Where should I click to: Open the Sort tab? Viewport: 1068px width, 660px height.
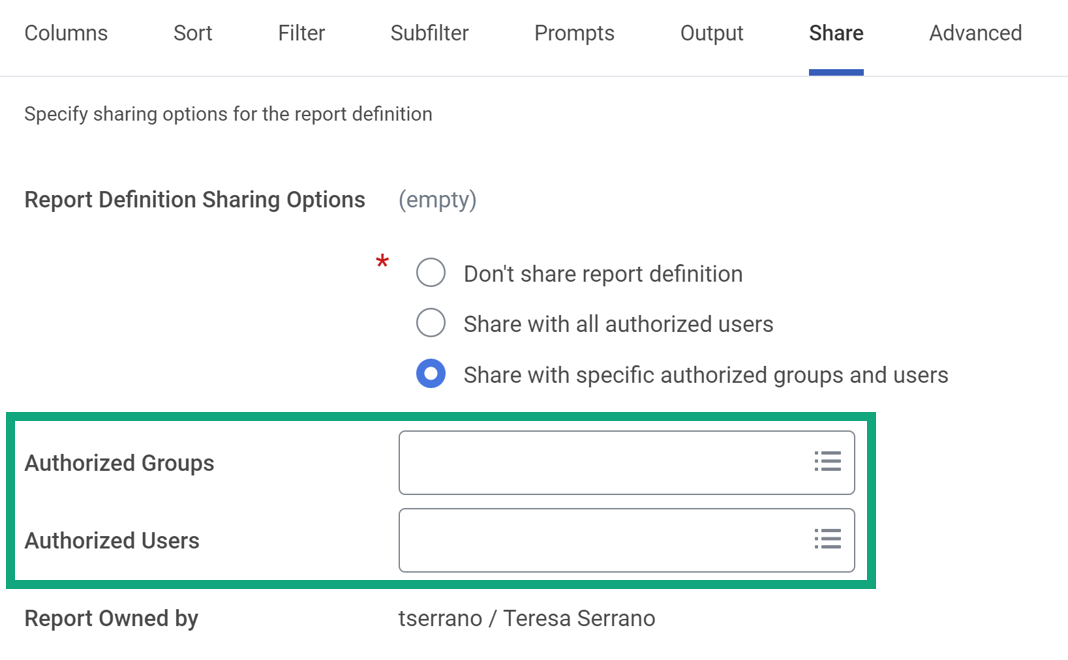point(193,33)
